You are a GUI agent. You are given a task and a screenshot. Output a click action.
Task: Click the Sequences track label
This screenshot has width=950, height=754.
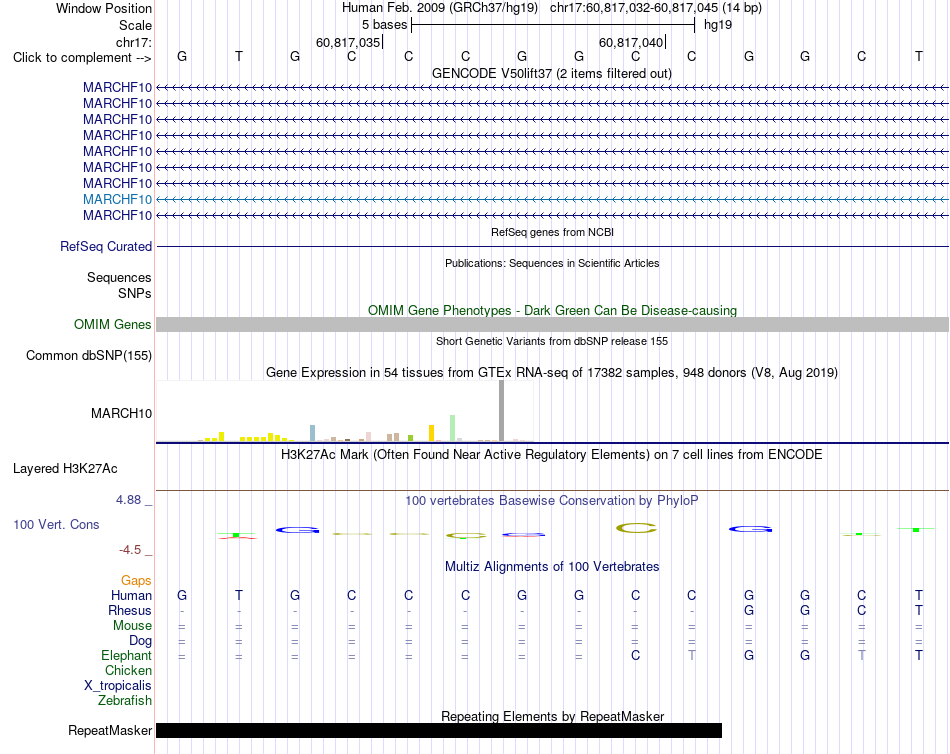(119, 278)
